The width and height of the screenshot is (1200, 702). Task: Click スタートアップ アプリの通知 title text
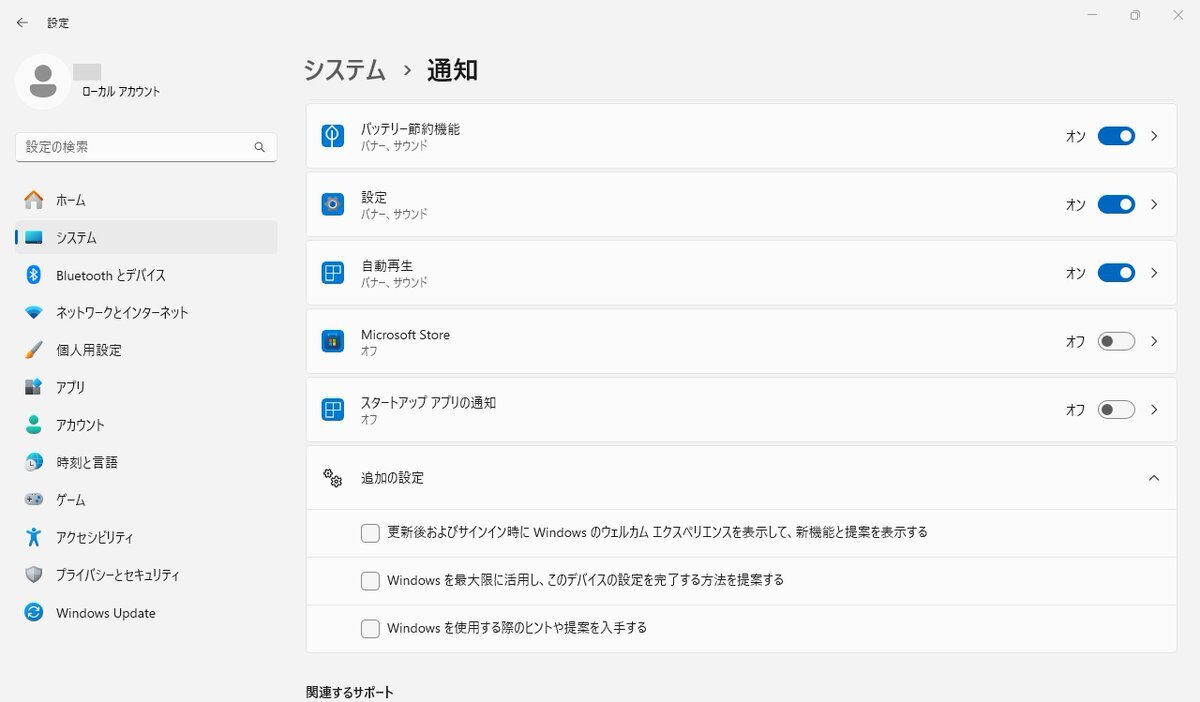428,403
